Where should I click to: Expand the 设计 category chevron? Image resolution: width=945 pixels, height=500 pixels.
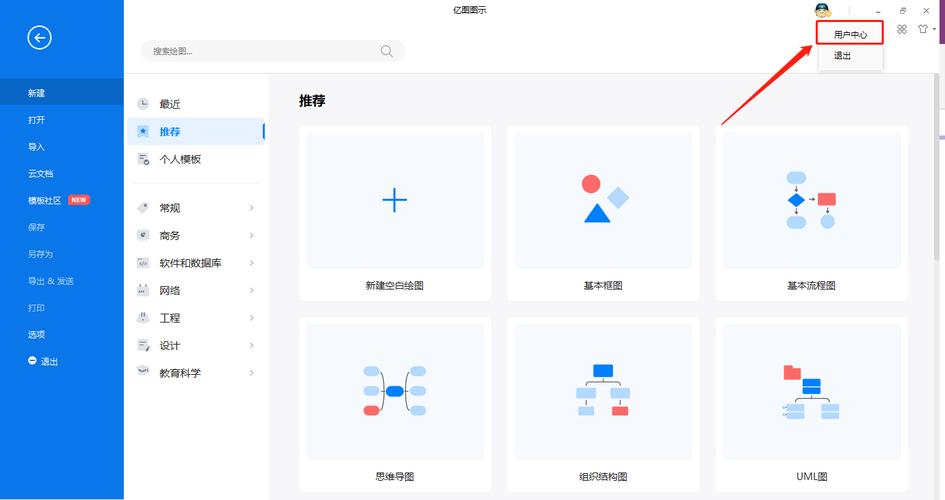point(251,345)
